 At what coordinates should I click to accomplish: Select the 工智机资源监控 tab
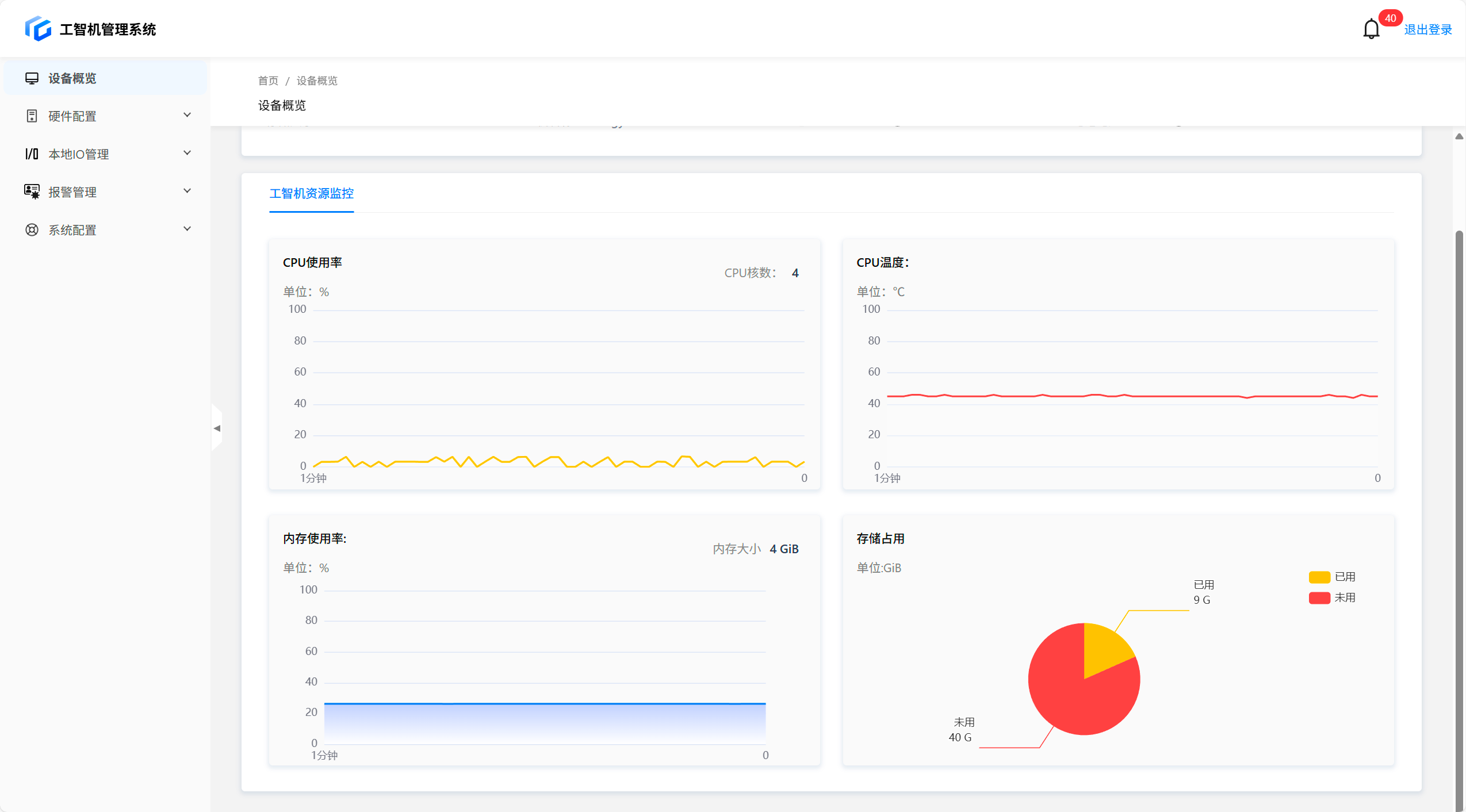click(311, 194)
